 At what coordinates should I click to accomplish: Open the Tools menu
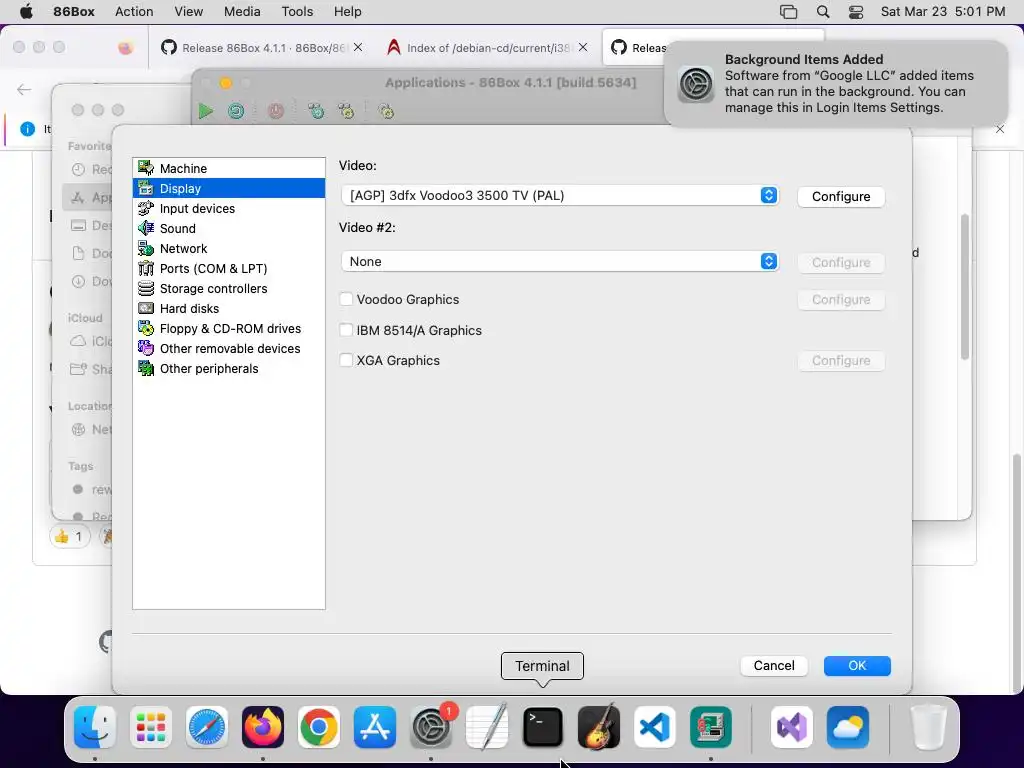click(x=297, y=12)
